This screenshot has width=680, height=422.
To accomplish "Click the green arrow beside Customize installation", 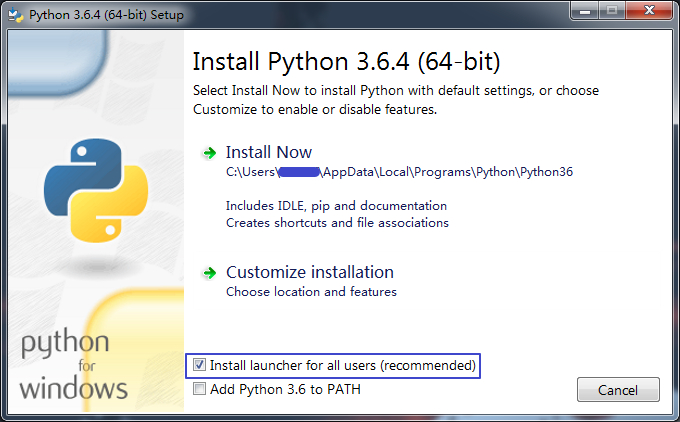I will point(209,273).
